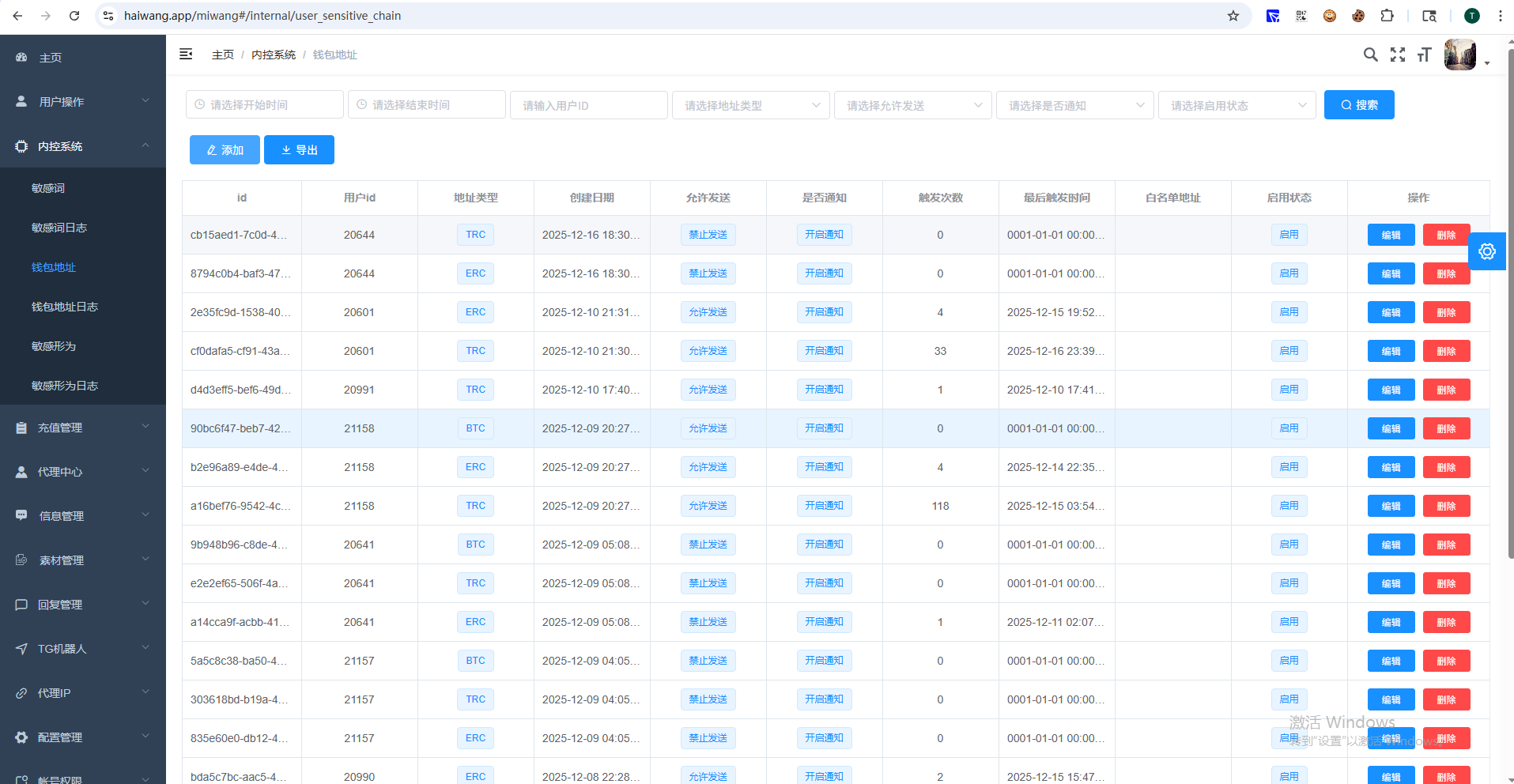Click the 导出 export button
1514x784 pixels.
(299, 150)
